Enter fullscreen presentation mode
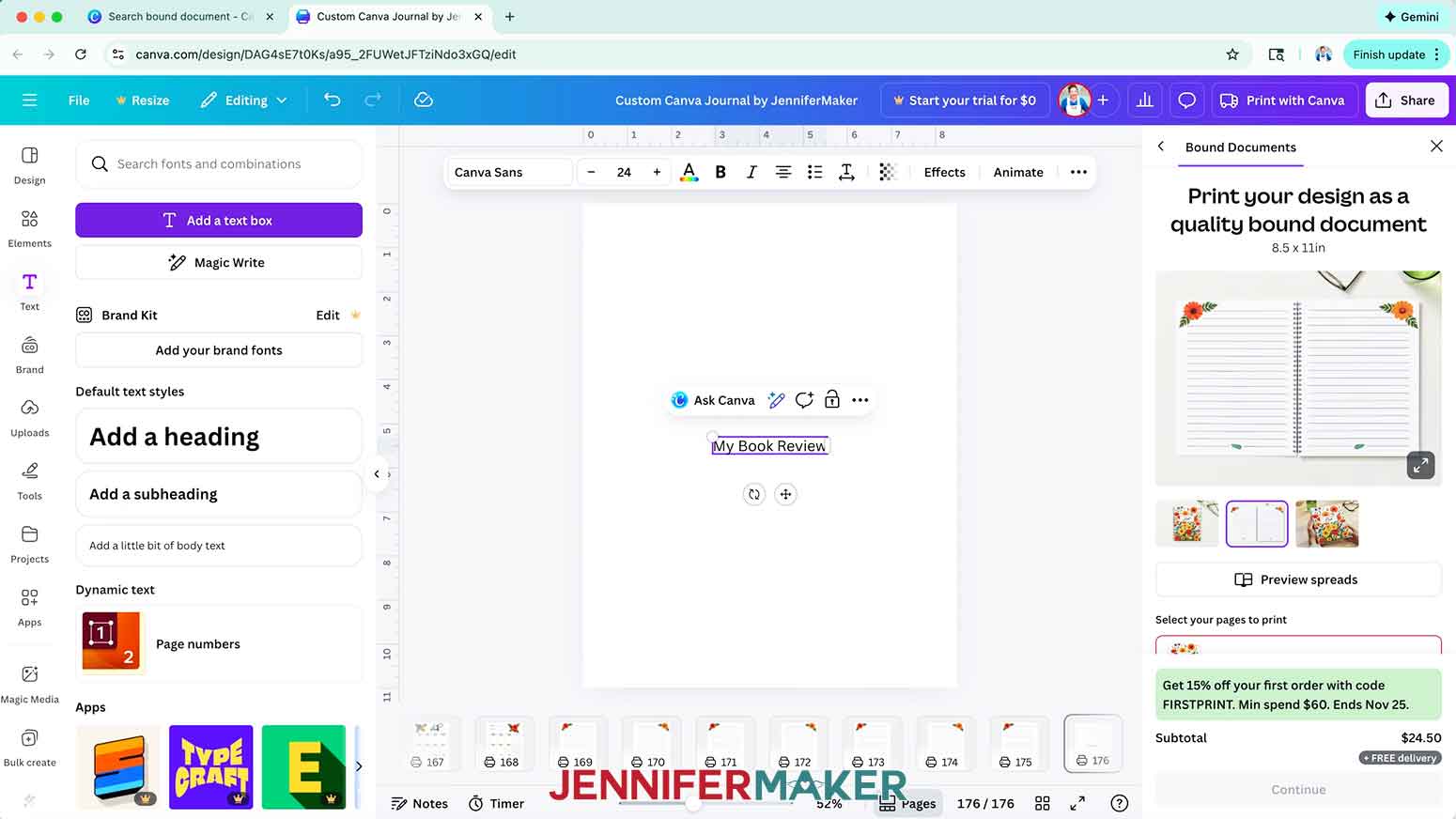 pos(1077,803)
